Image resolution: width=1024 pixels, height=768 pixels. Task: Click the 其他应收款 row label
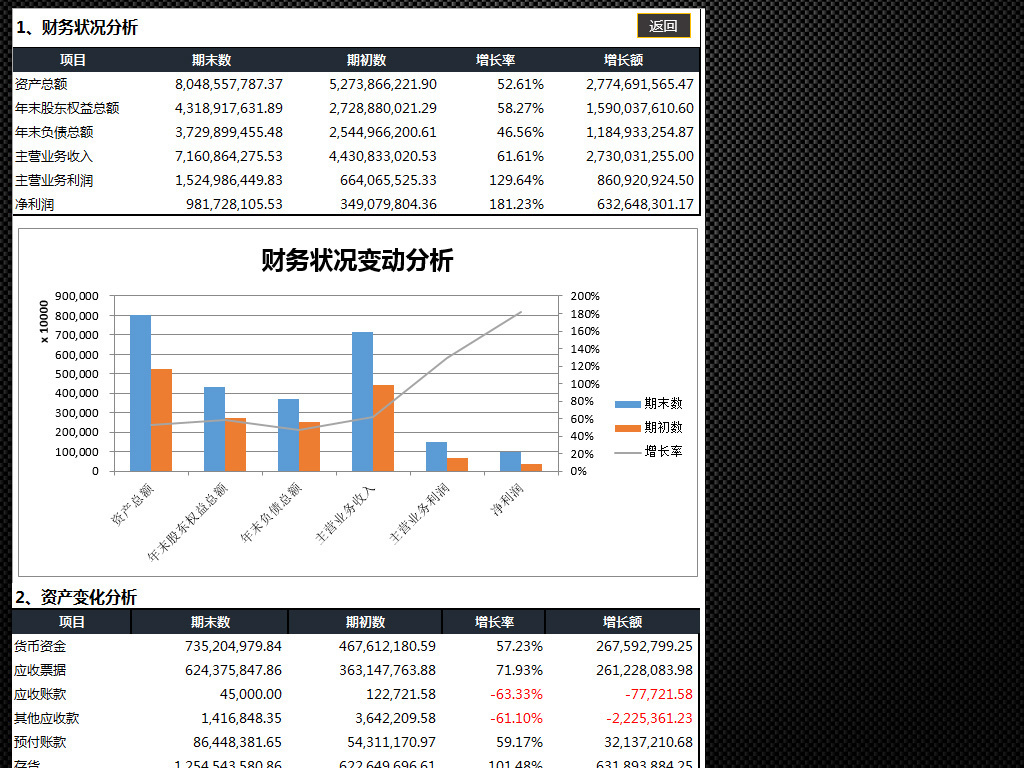pyautogui.click(x=47, y=718)
